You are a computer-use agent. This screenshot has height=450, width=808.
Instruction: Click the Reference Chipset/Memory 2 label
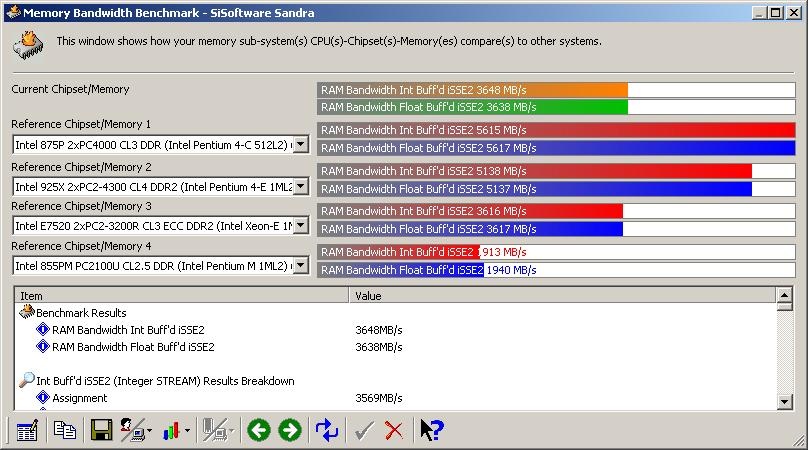tap(81, 167)
